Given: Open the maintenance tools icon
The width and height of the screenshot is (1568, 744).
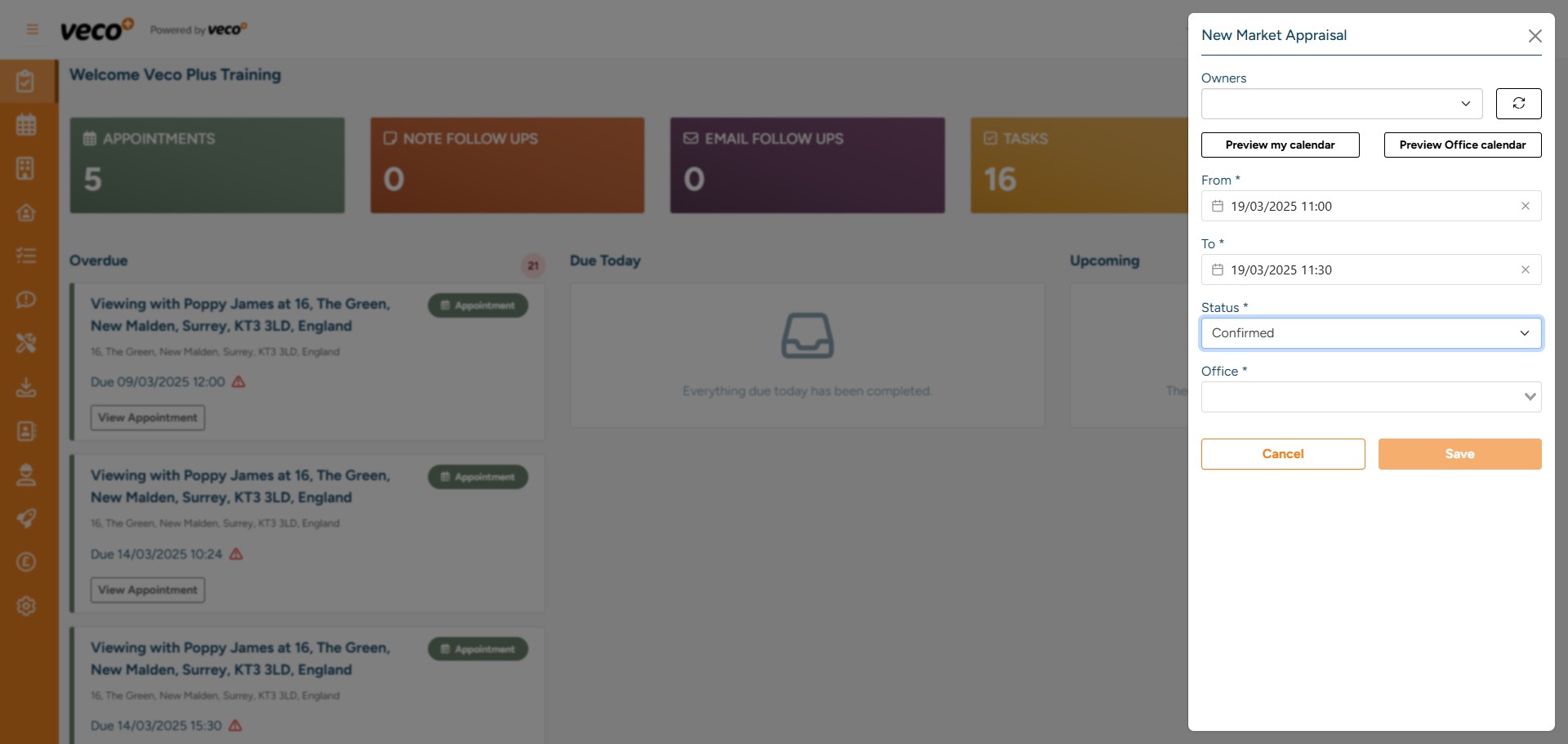Looking at the screenshot, I should 27,343.
